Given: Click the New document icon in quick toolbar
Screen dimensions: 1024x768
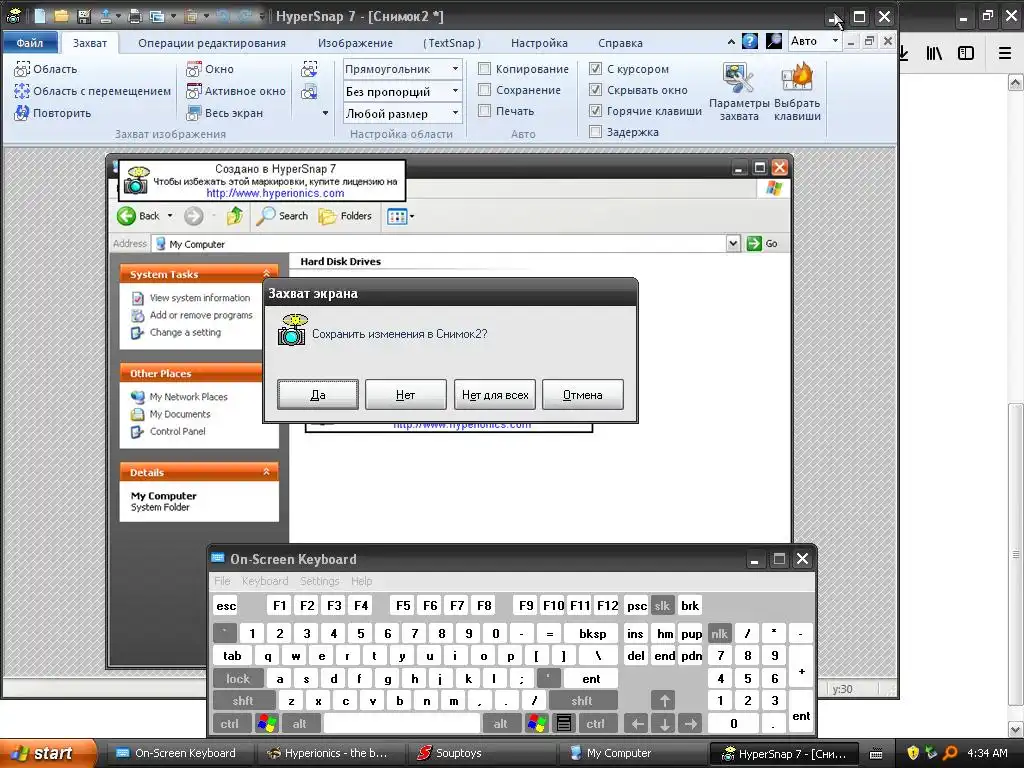Looking at the screenshot, I should (40, 16).
